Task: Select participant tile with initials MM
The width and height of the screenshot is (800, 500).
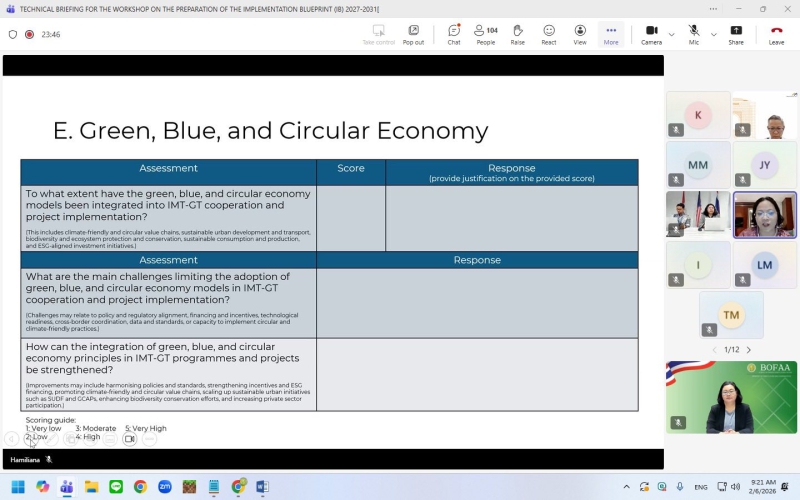Action: coord(698,164)
